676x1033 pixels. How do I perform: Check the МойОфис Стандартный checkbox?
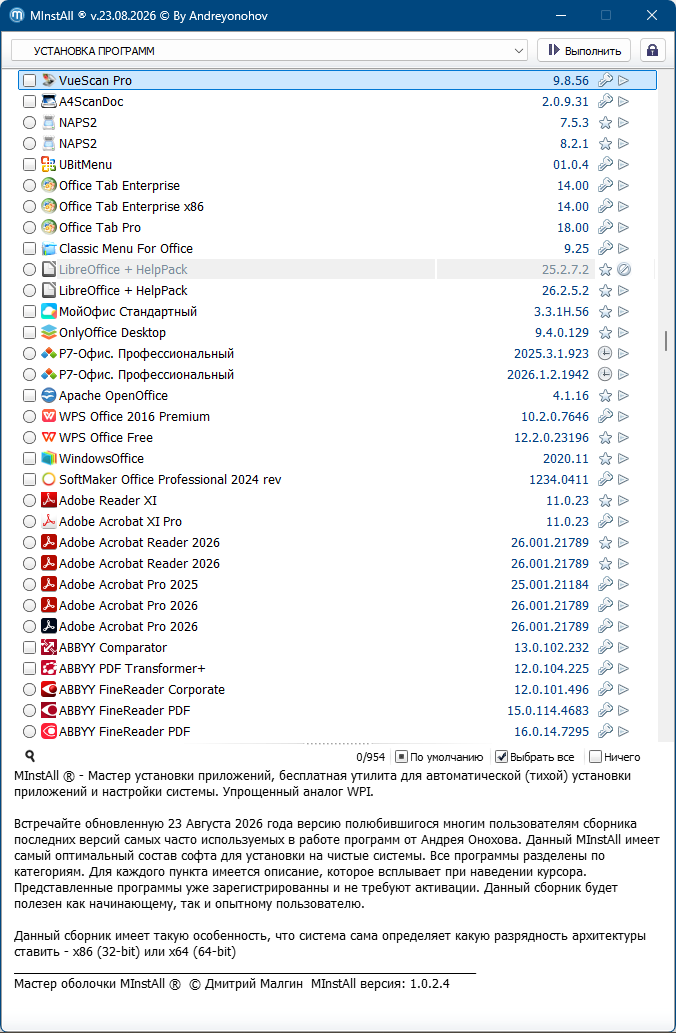click(x=29, y=312)
